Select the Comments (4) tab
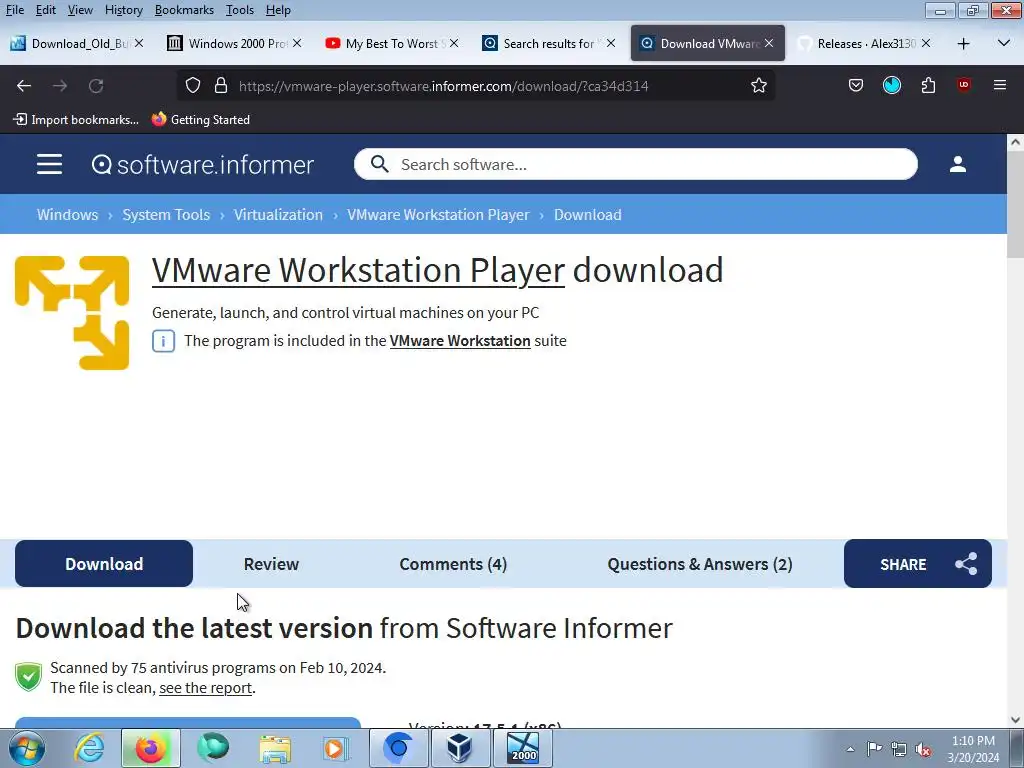 (453, 564)
